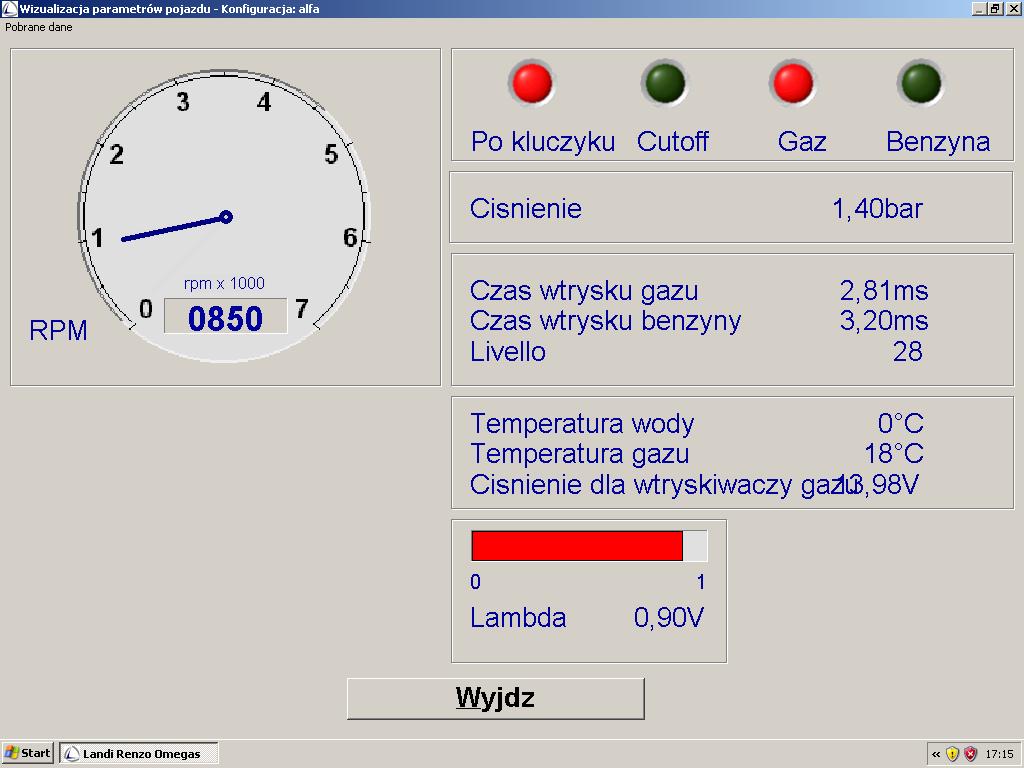Click the dark green Benzyna indicator light

pos(921,83)
